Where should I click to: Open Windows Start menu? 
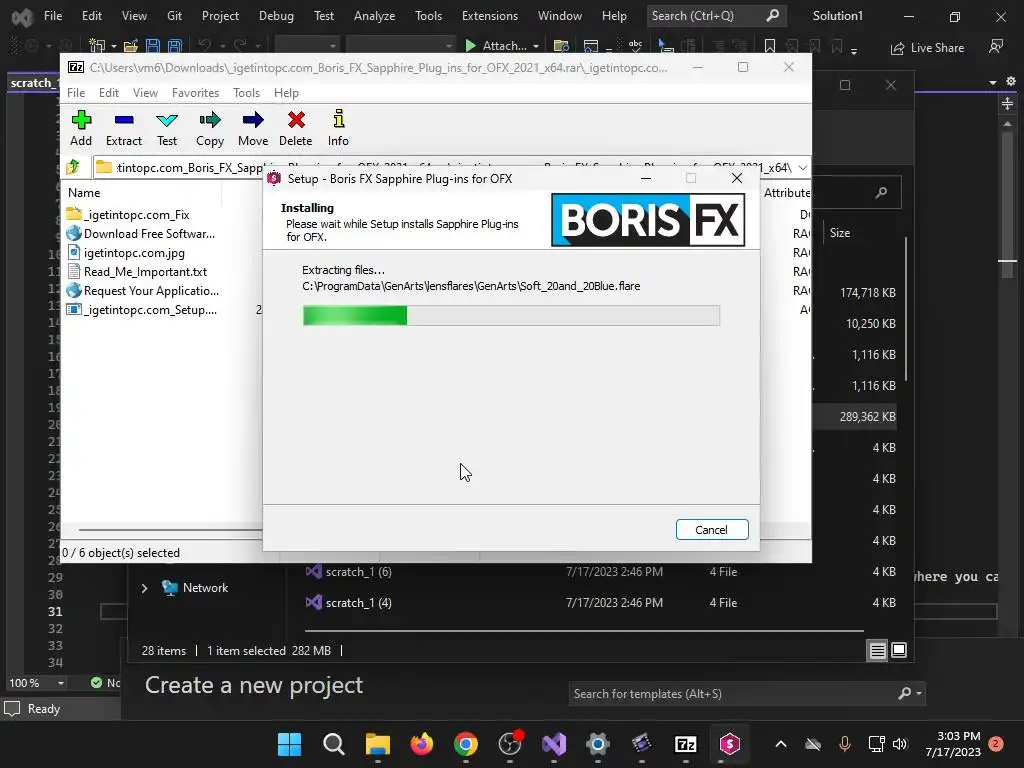289,744
